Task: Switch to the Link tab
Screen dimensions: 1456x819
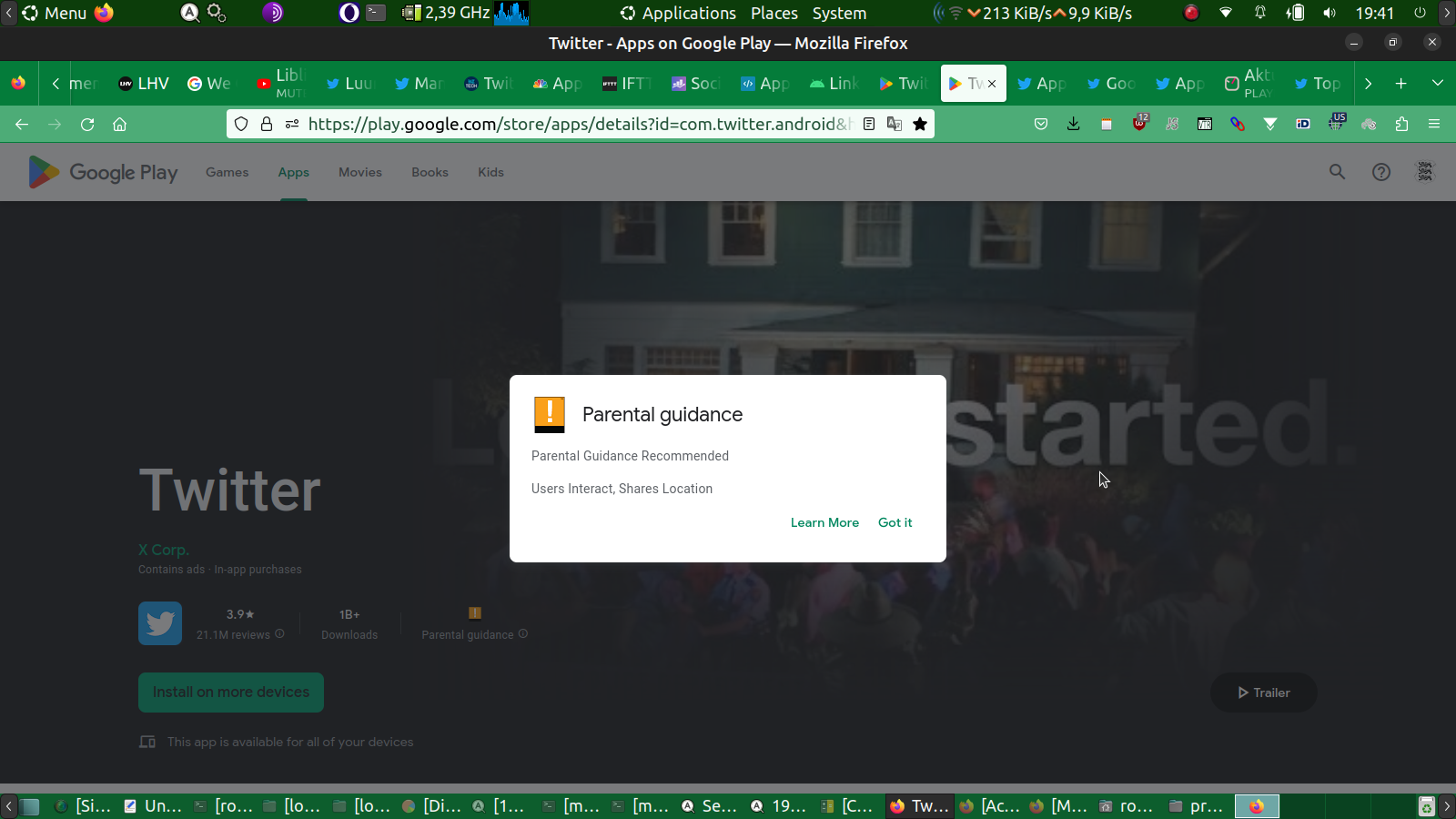Action: [x=835, y=84]
